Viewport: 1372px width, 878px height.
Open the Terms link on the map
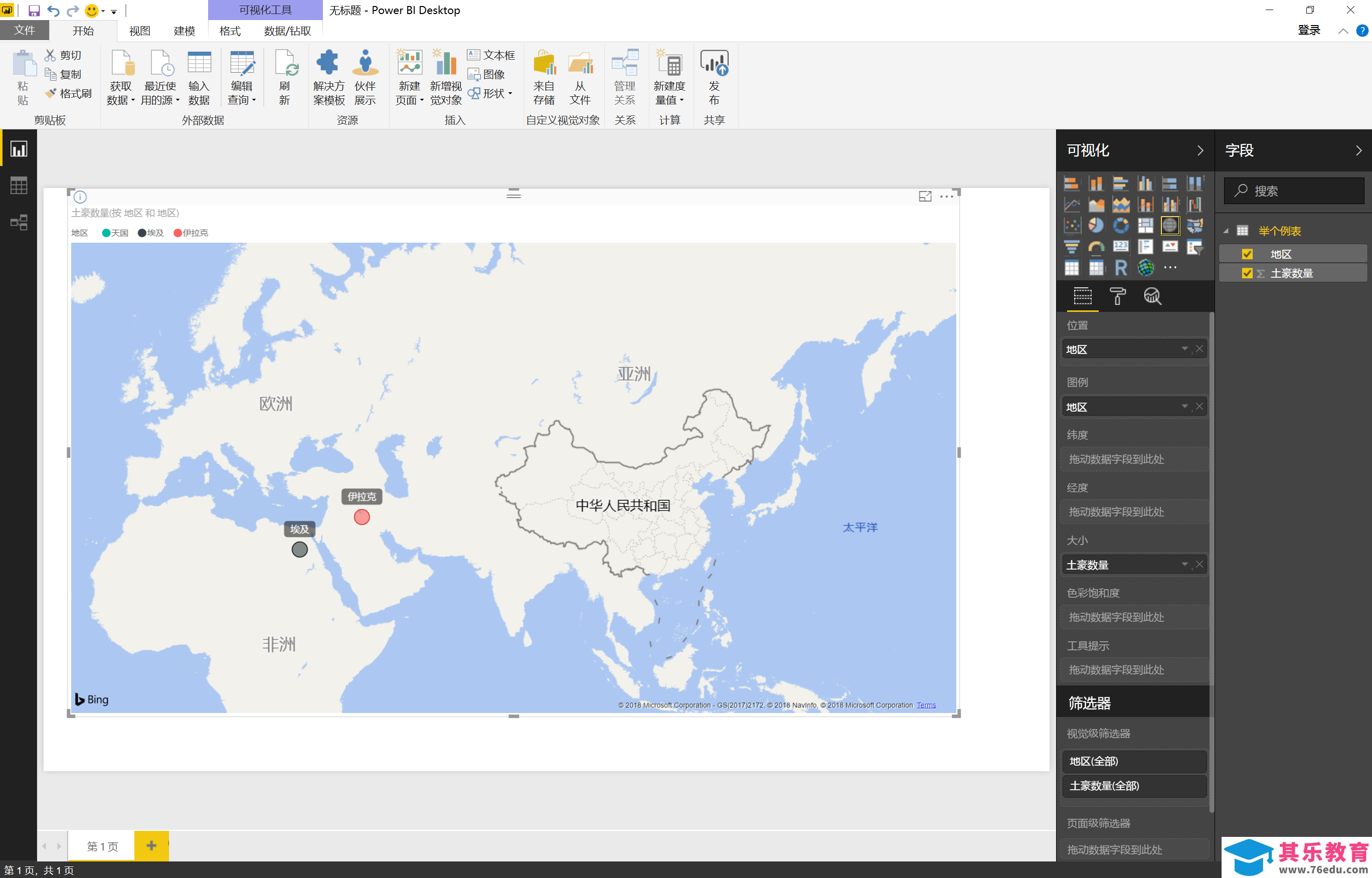tap(926, 705)
